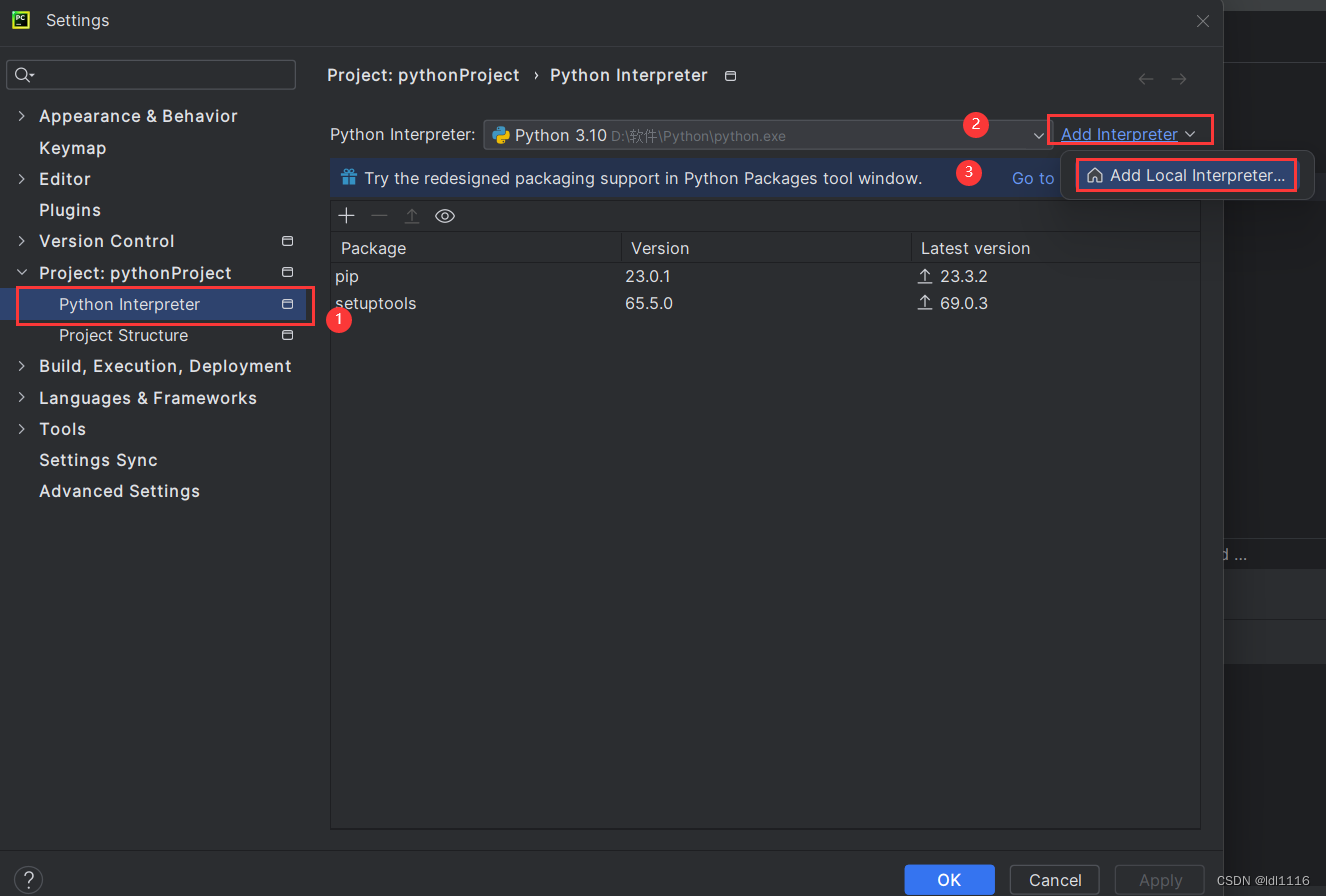Expand Appearance & Behavior section

point(21,116)
